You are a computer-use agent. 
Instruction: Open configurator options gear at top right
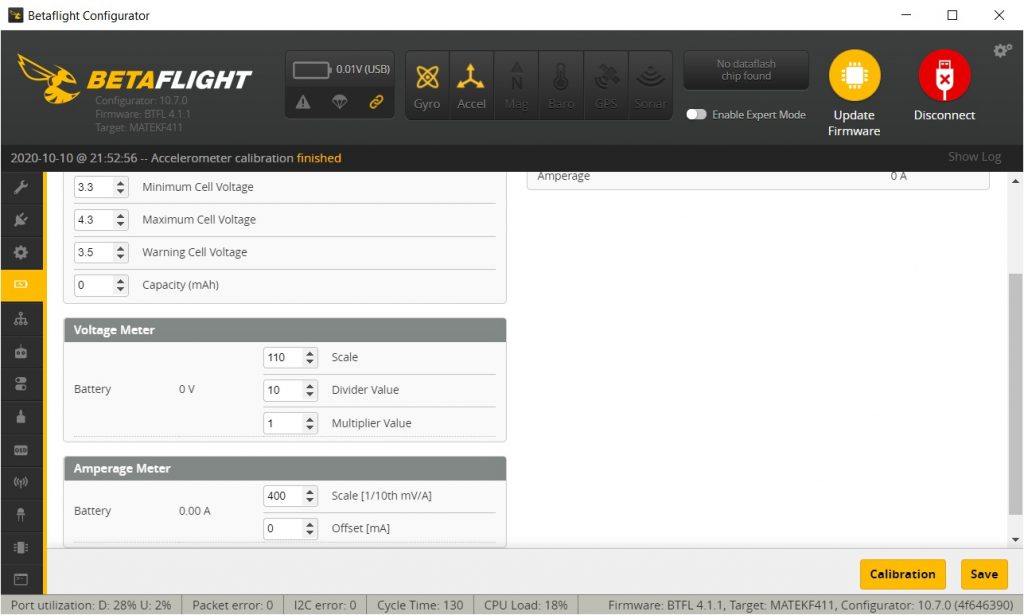click(1002, 51)
